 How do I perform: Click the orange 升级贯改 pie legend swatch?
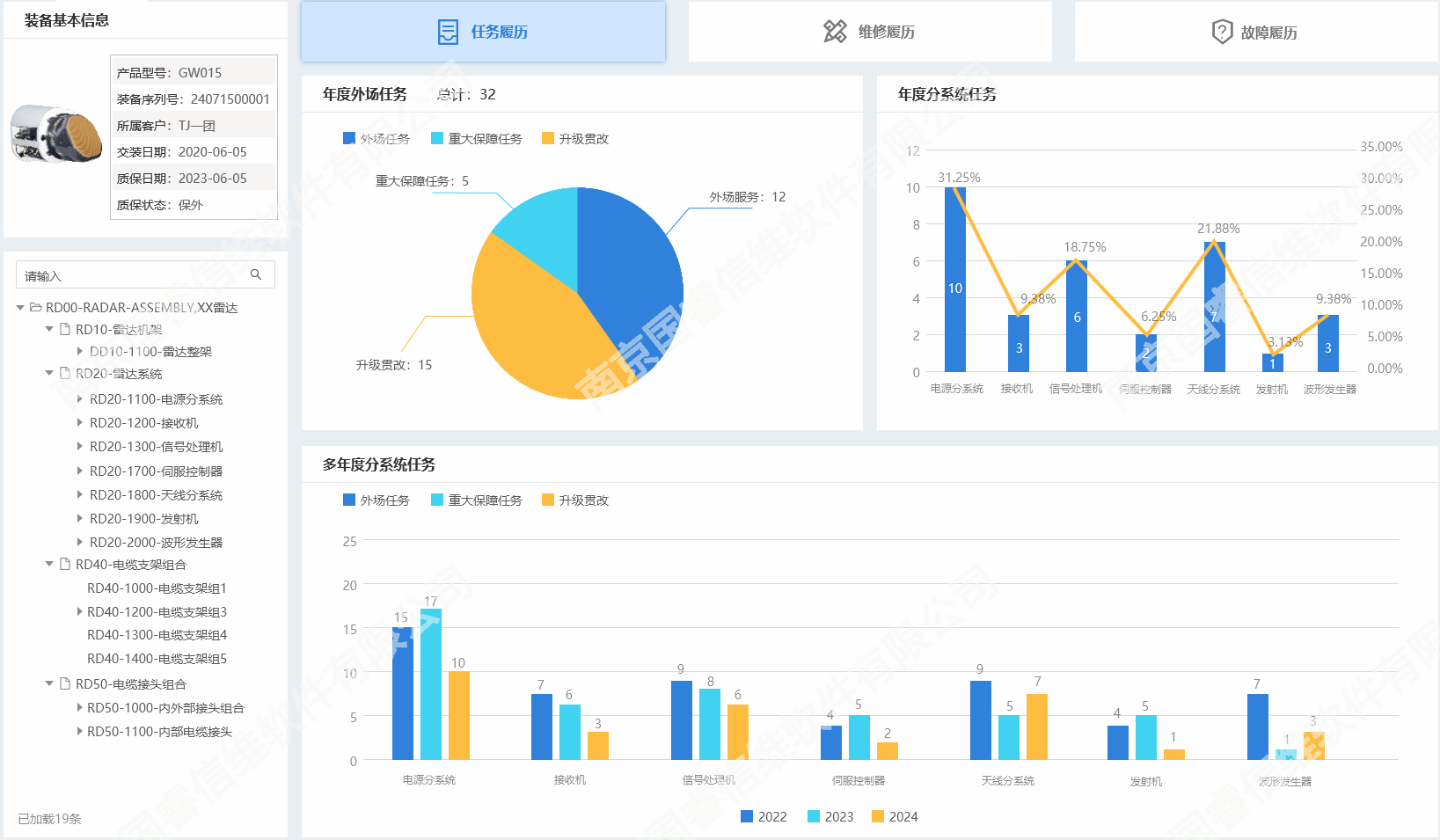548,139
